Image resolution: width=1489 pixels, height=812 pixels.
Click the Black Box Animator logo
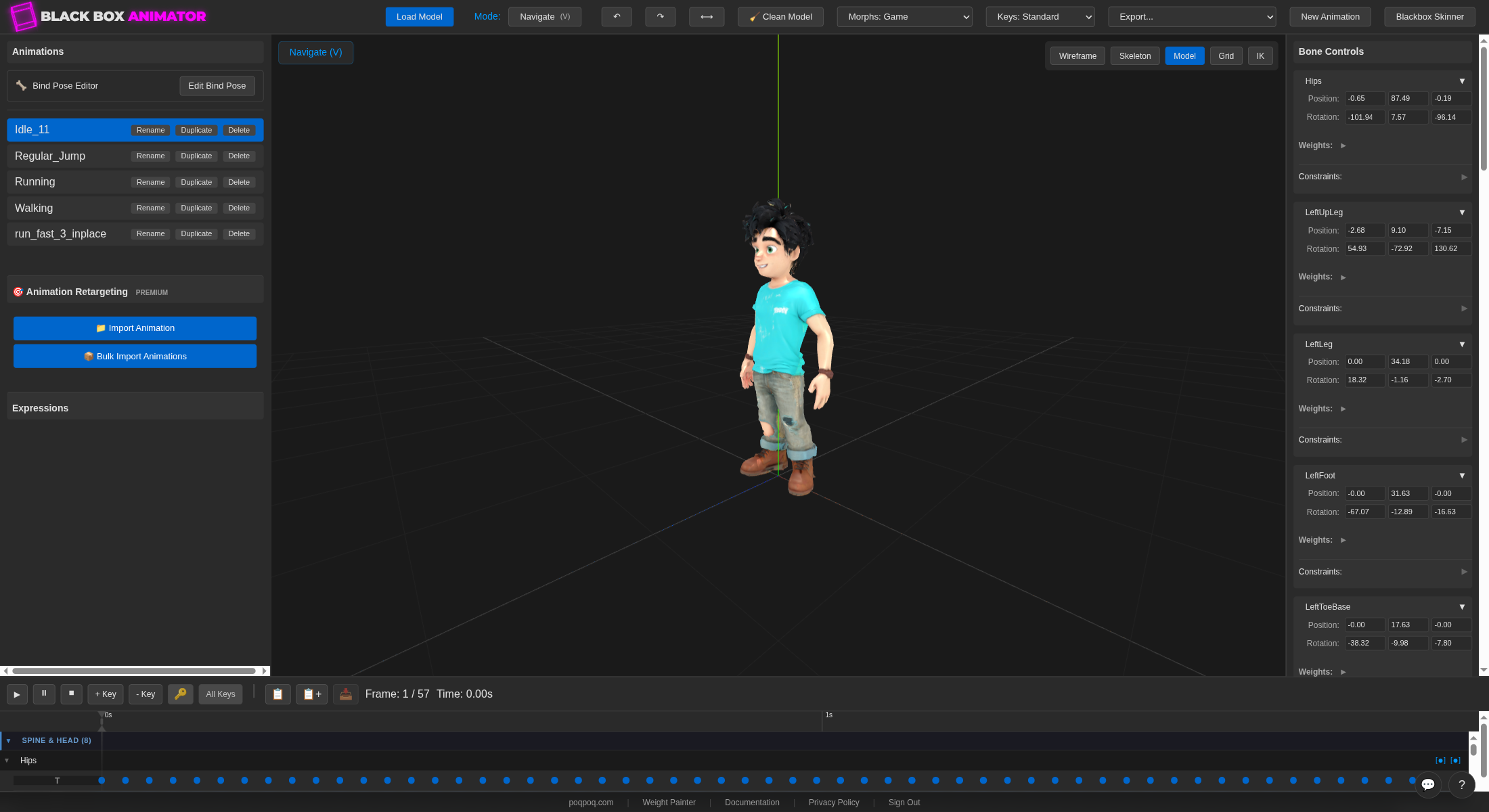(x=108, y=17)
